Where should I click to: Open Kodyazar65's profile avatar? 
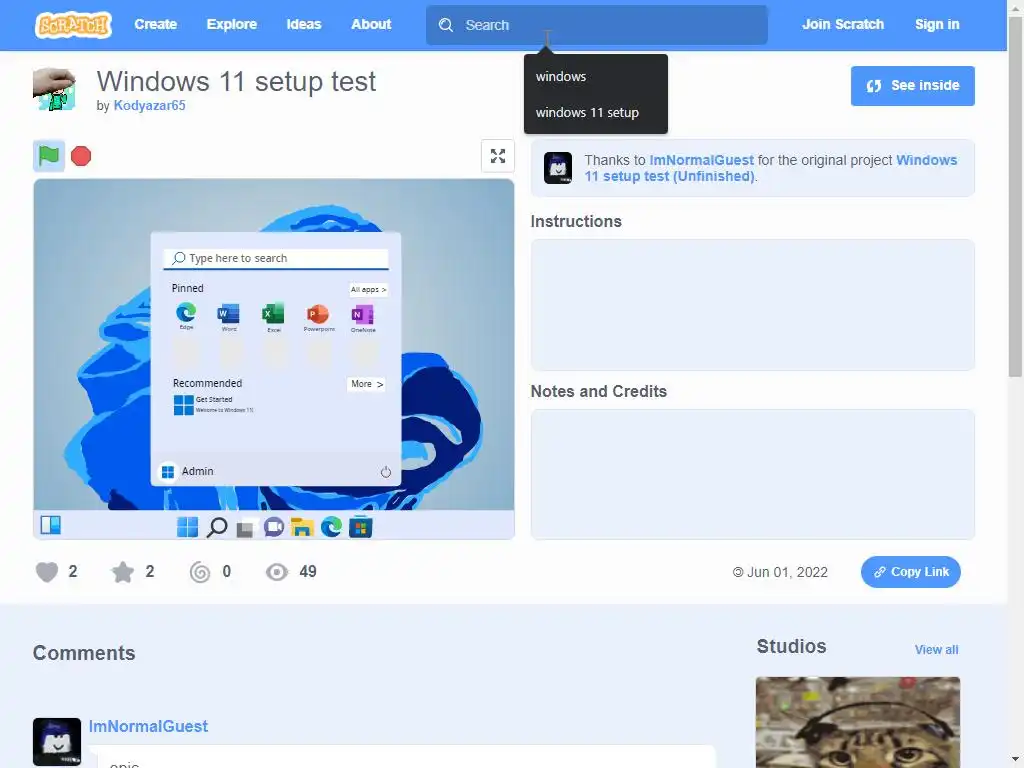coord(54,89)
